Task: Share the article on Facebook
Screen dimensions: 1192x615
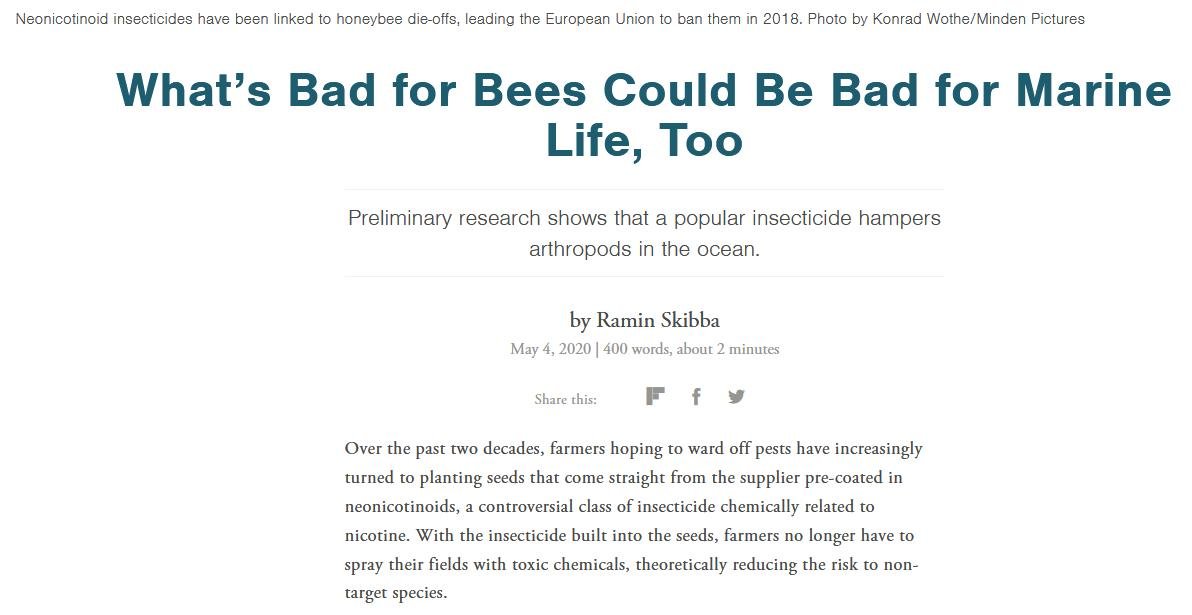Action: pyautogui.click(x=696, y=396)
